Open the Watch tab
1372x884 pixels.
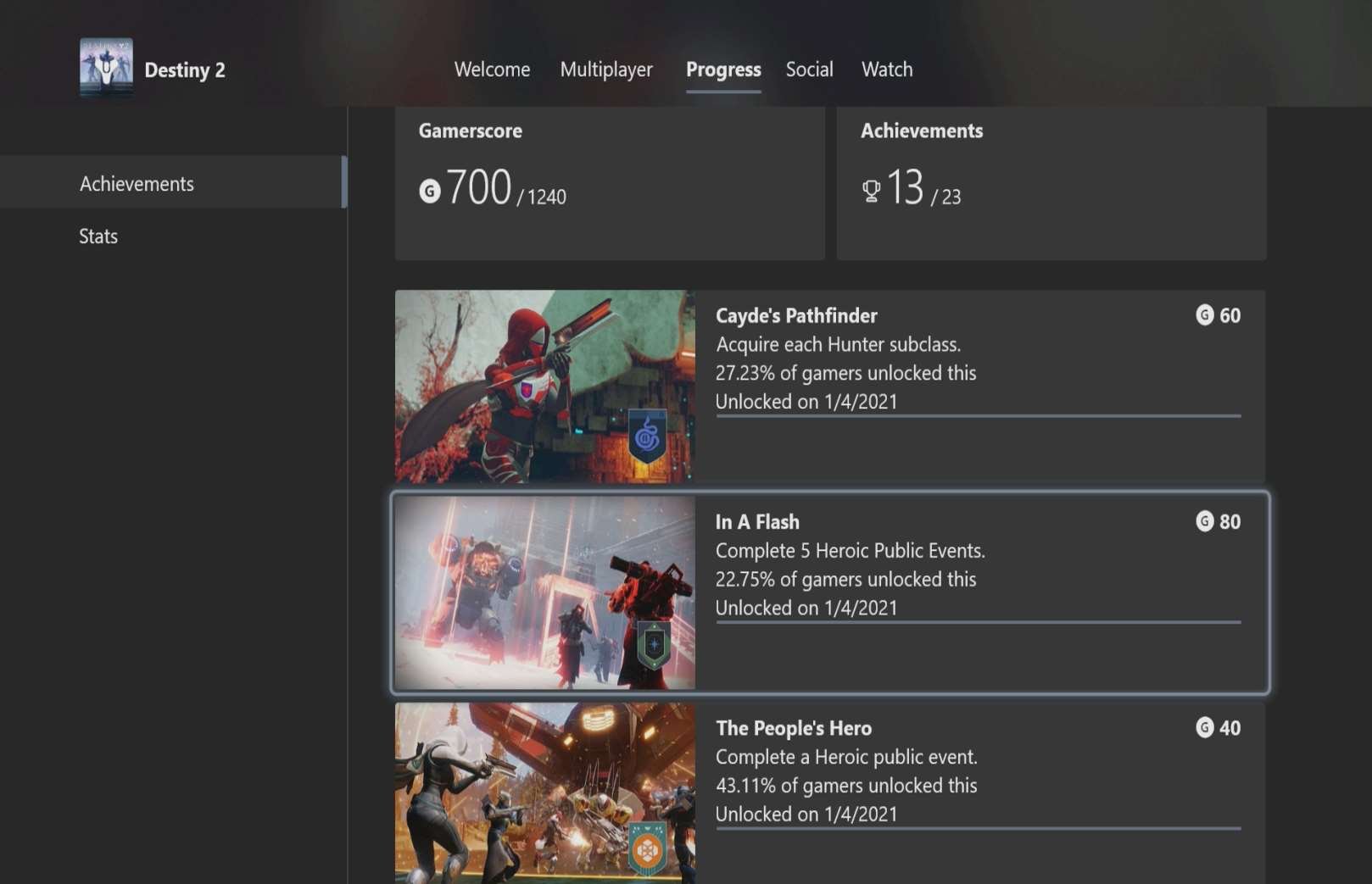[x=887, y=69]
